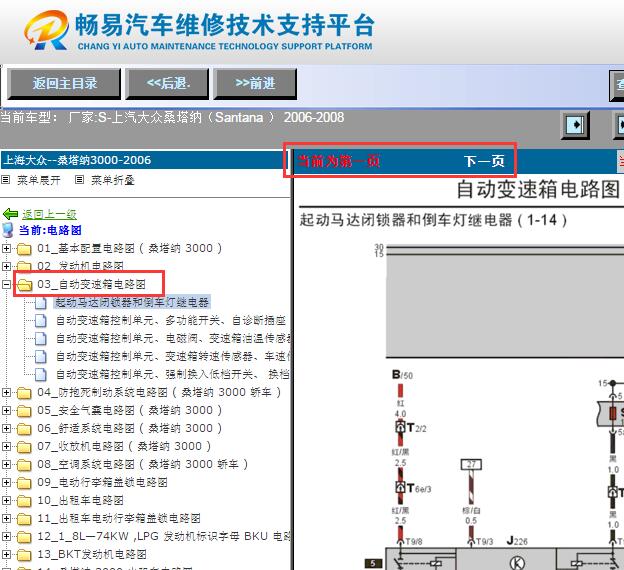Expand the 11_出租车电动行李箱盖锁电路图 folder
624x570 pixels.
click(6, 518)
